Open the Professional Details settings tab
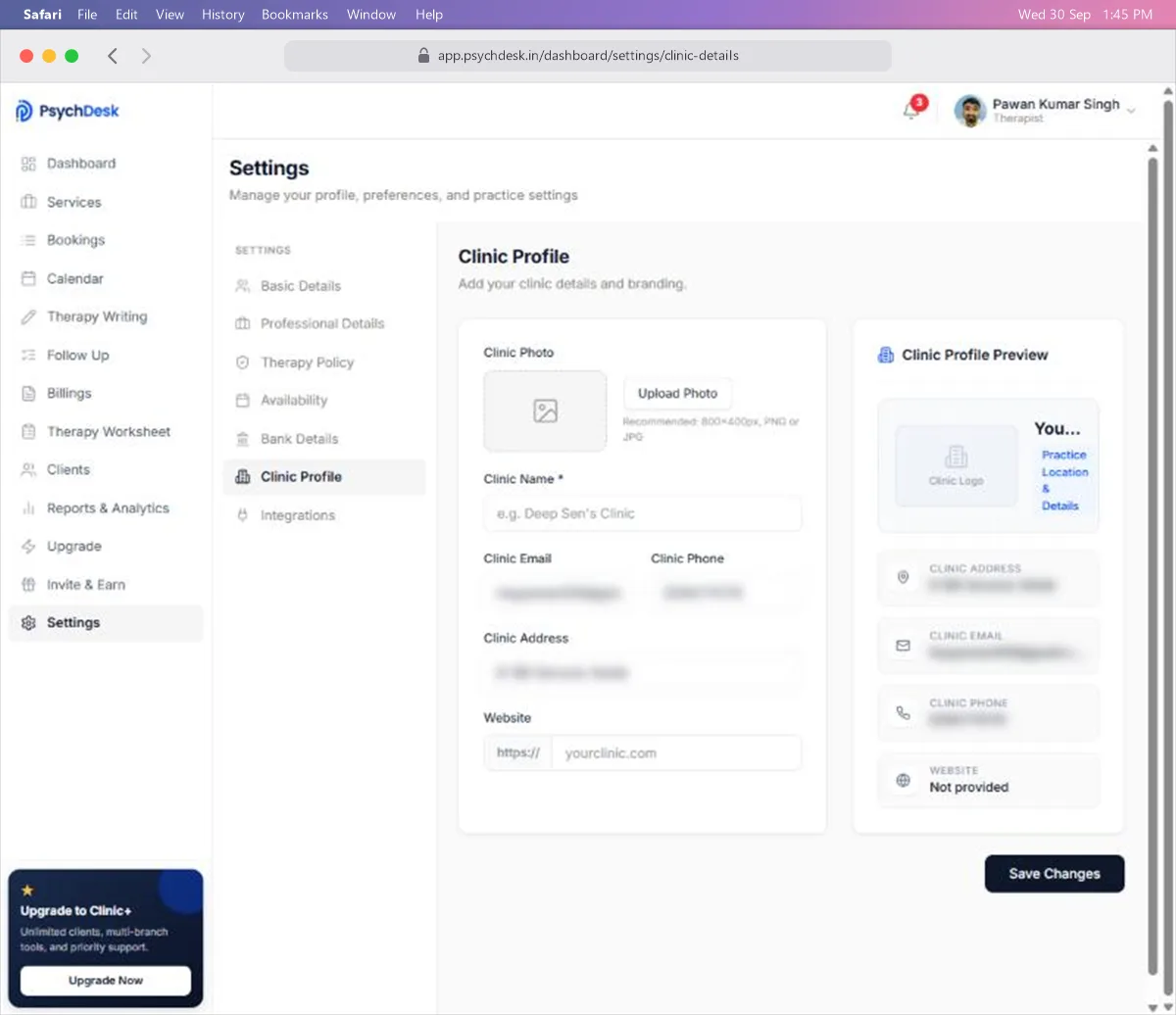The image size is (1176, 1015). click(x=324, y=323)
